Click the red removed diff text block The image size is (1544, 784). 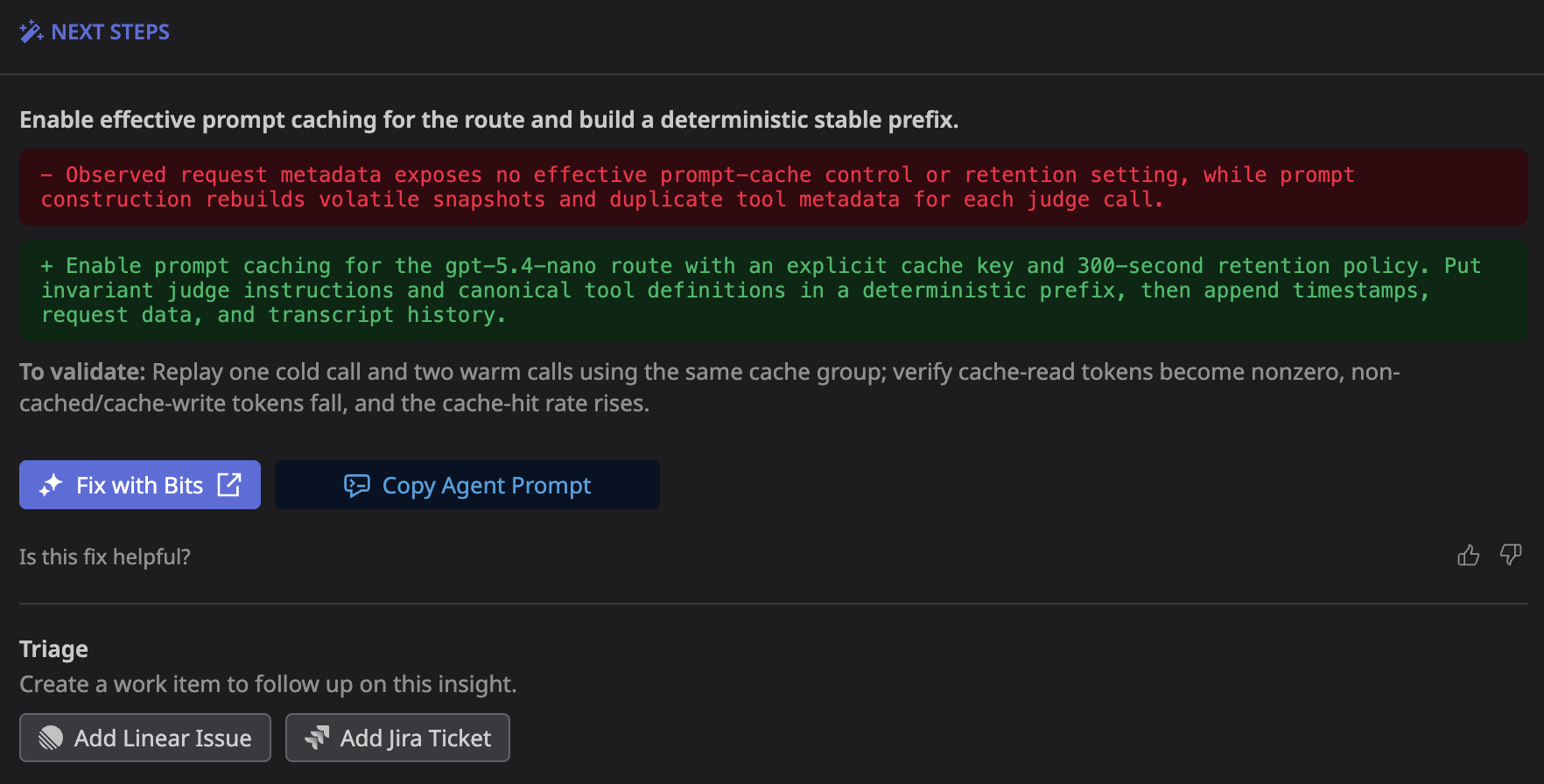point(774,187)
